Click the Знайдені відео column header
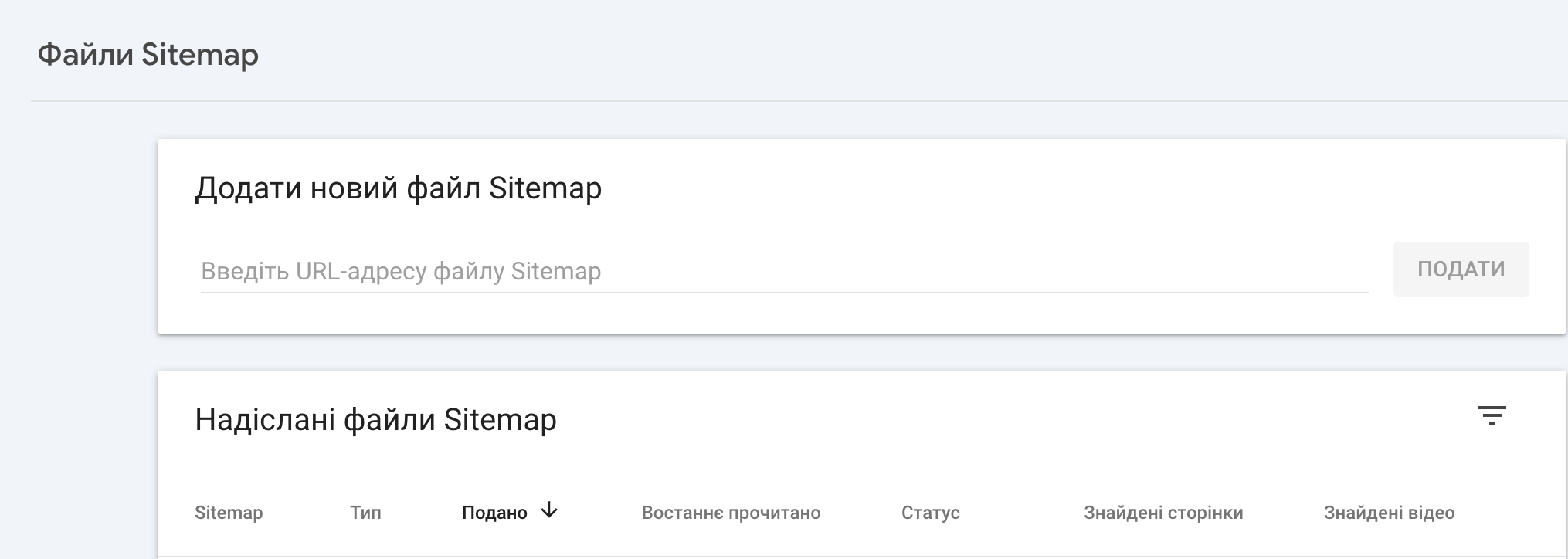 (x=1389, y=513)
